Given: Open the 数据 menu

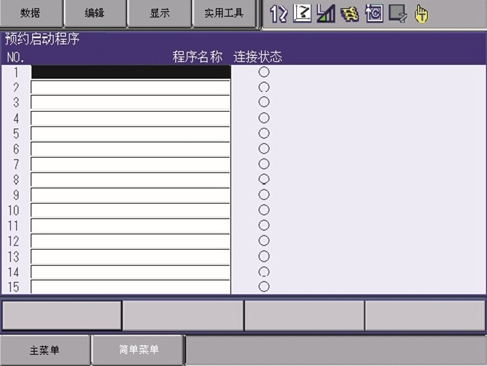Looking at the screenshot, I should point(31,13).
